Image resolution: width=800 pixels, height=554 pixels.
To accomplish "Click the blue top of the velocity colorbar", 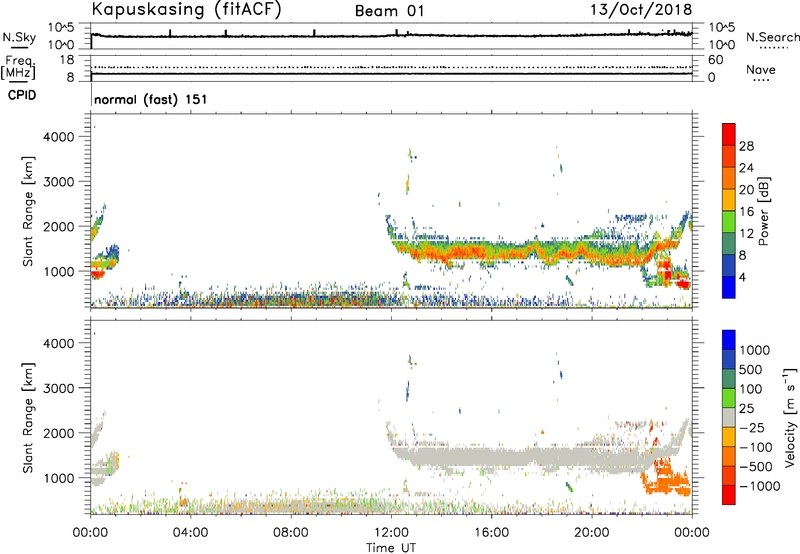I will (x=729, y=340).
